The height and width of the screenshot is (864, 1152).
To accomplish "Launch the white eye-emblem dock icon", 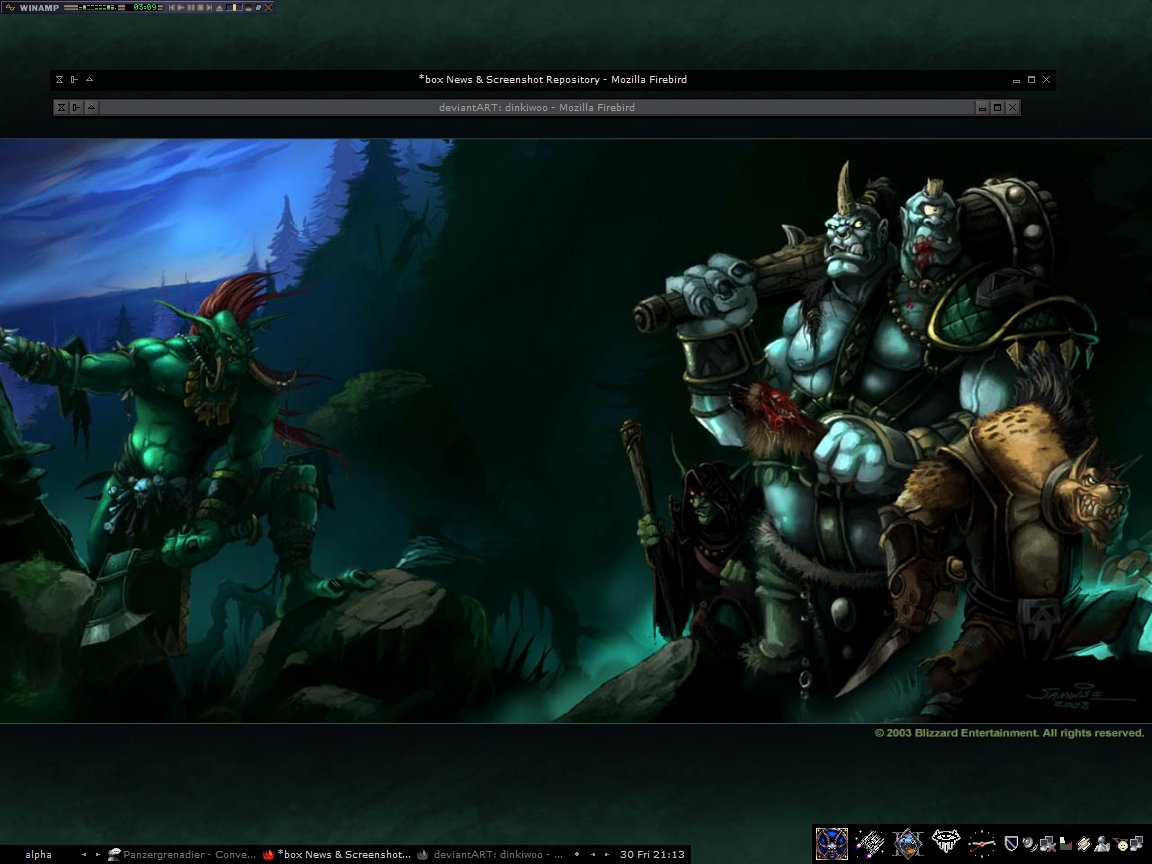I will [x=946, y=843].
